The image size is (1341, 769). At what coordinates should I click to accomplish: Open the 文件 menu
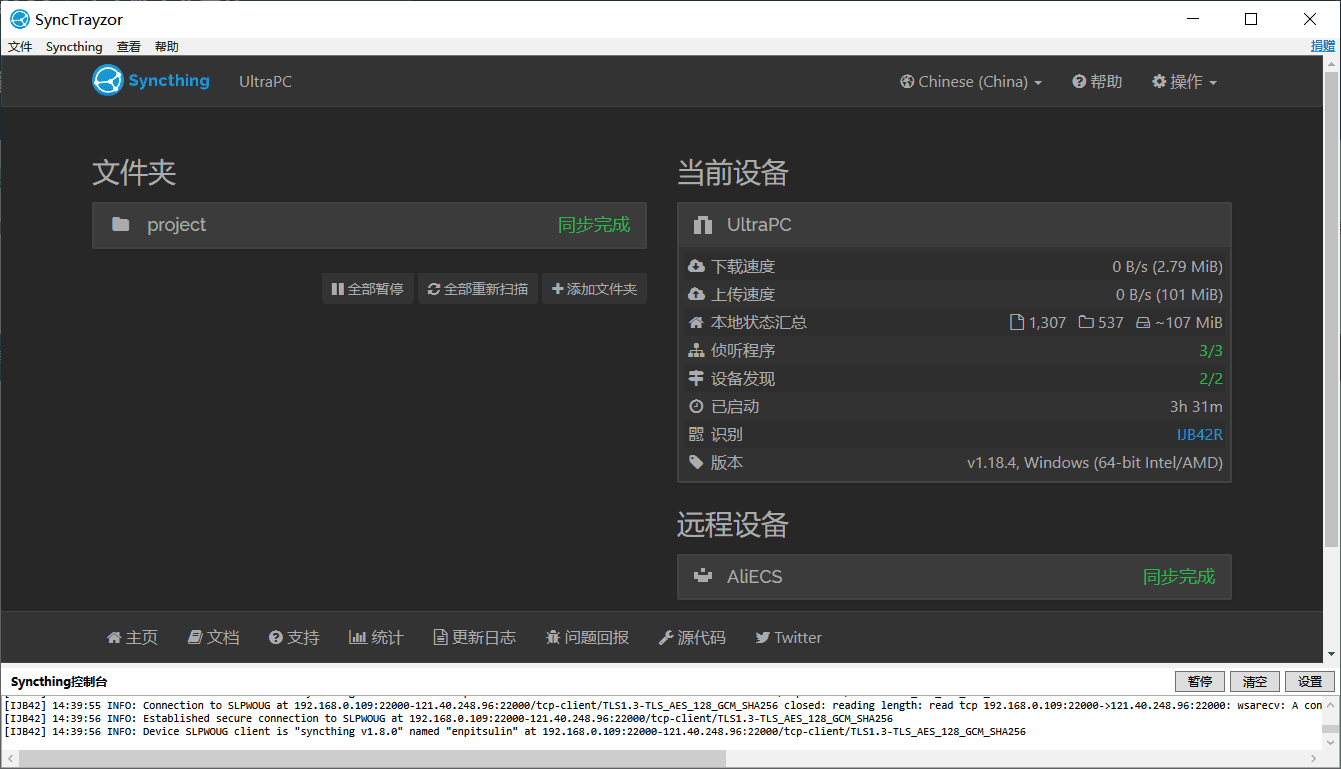pyautogui.click(x=20, y=47)
